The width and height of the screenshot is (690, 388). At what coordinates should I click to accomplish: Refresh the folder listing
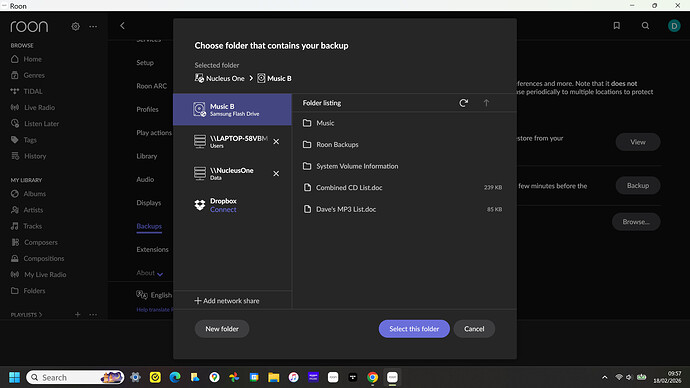(x=463, y=103)
